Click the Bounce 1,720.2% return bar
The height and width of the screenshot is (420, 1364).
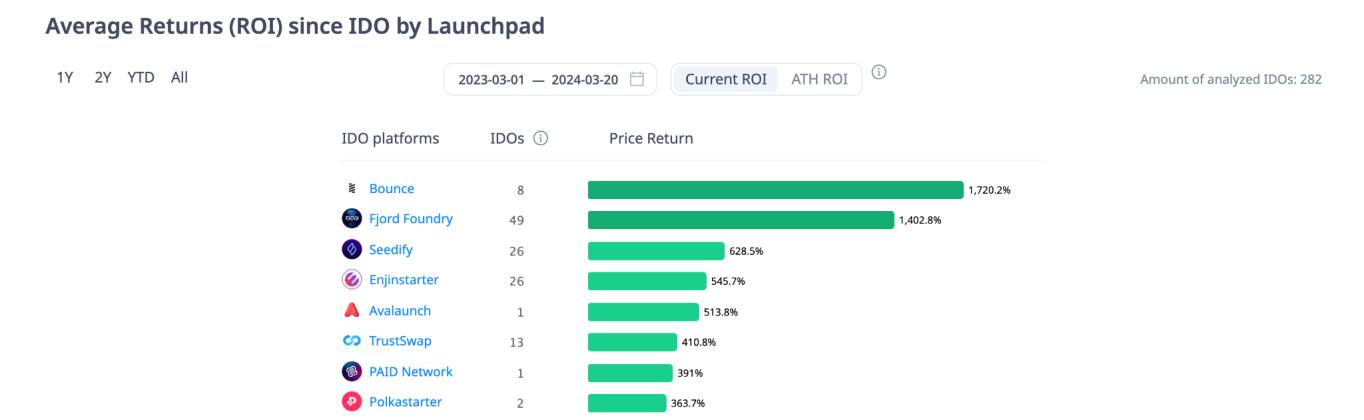[775, 190]
